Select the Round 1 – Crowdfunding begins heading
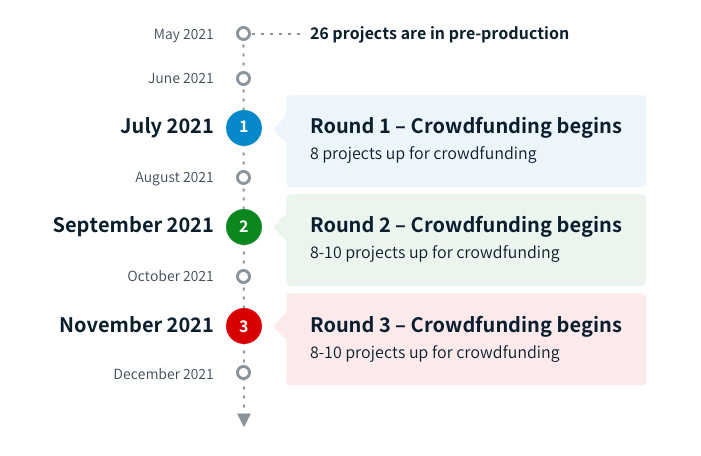 pyautogui.click(x=466, y=127)
